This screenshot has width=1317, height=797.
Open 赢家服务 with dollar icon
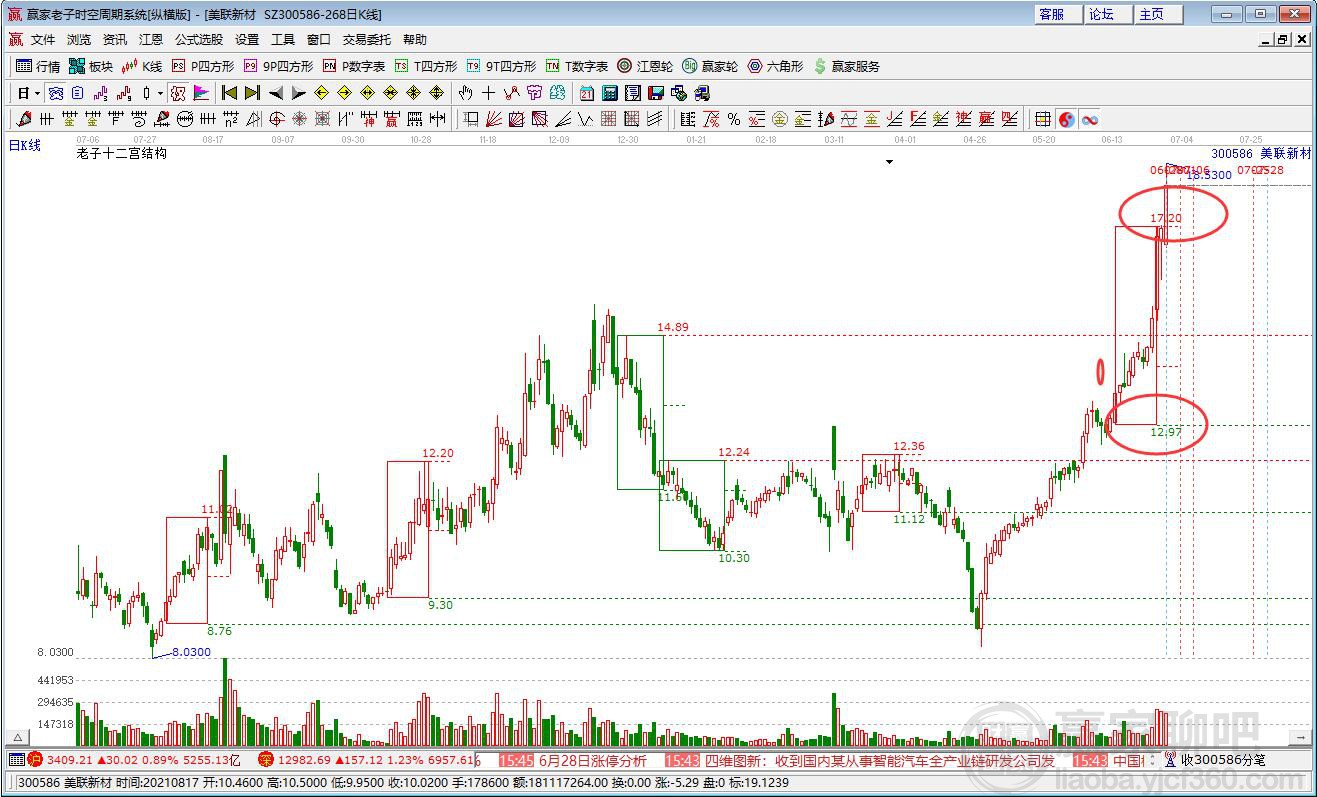(846, 66)
